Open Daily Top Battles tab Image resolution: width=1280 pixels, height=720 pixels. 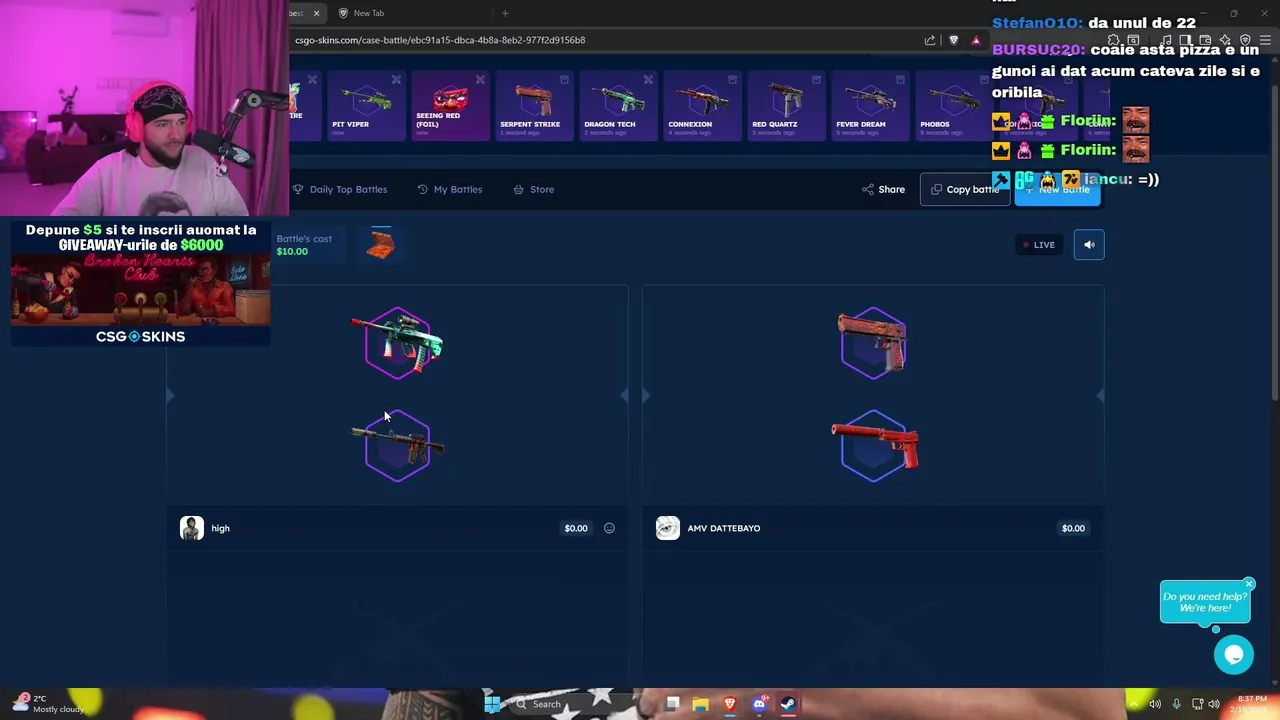[x=339, y=189]
